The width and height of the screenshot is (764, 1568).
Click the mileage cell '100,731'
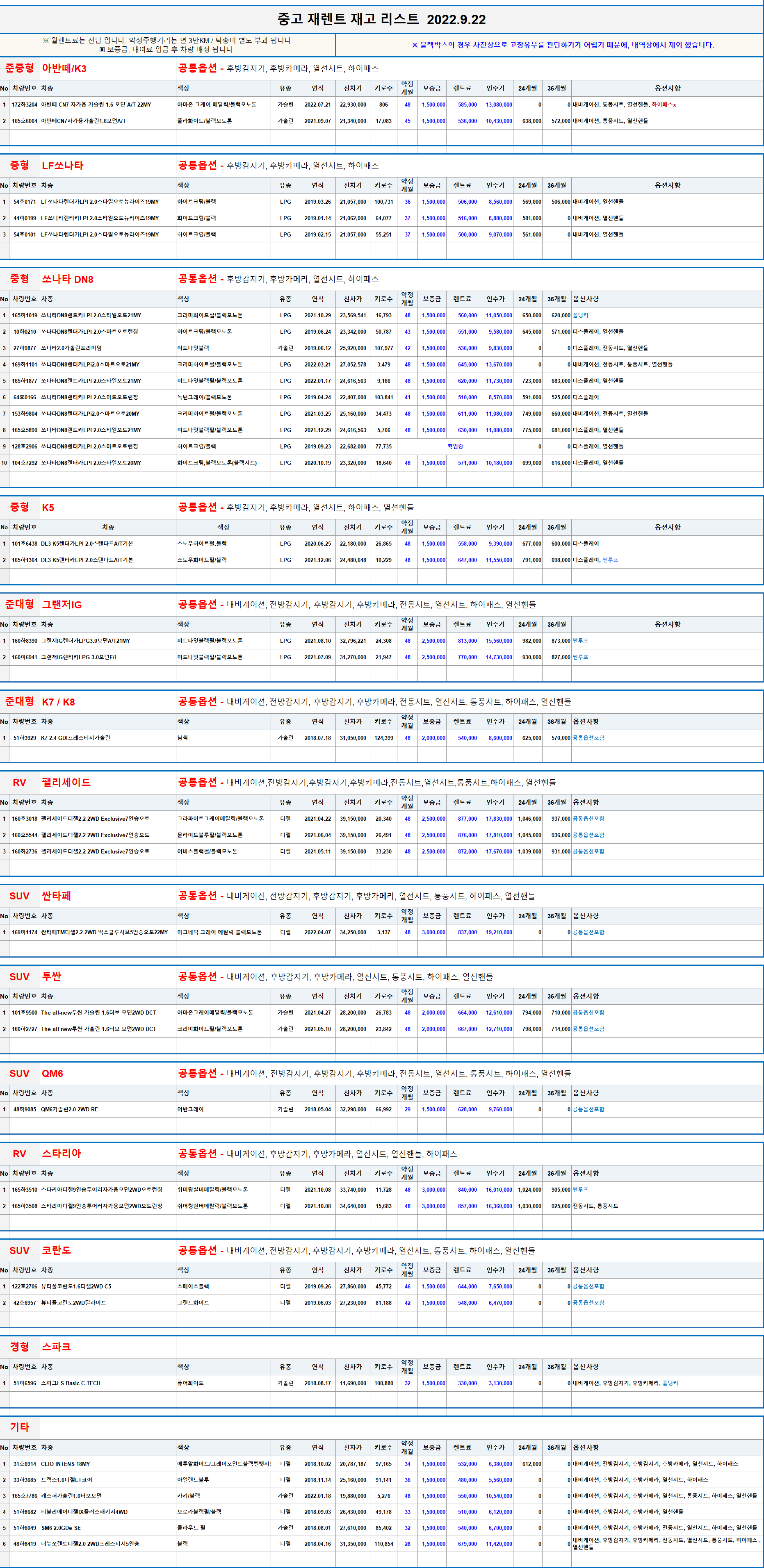click(x=383, y=201)
